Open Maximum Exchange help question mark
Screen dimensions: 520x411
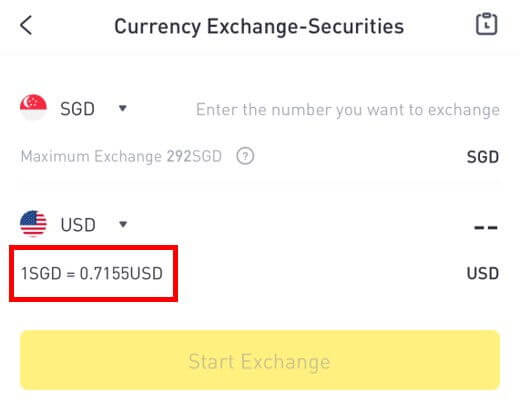point(245,156)
